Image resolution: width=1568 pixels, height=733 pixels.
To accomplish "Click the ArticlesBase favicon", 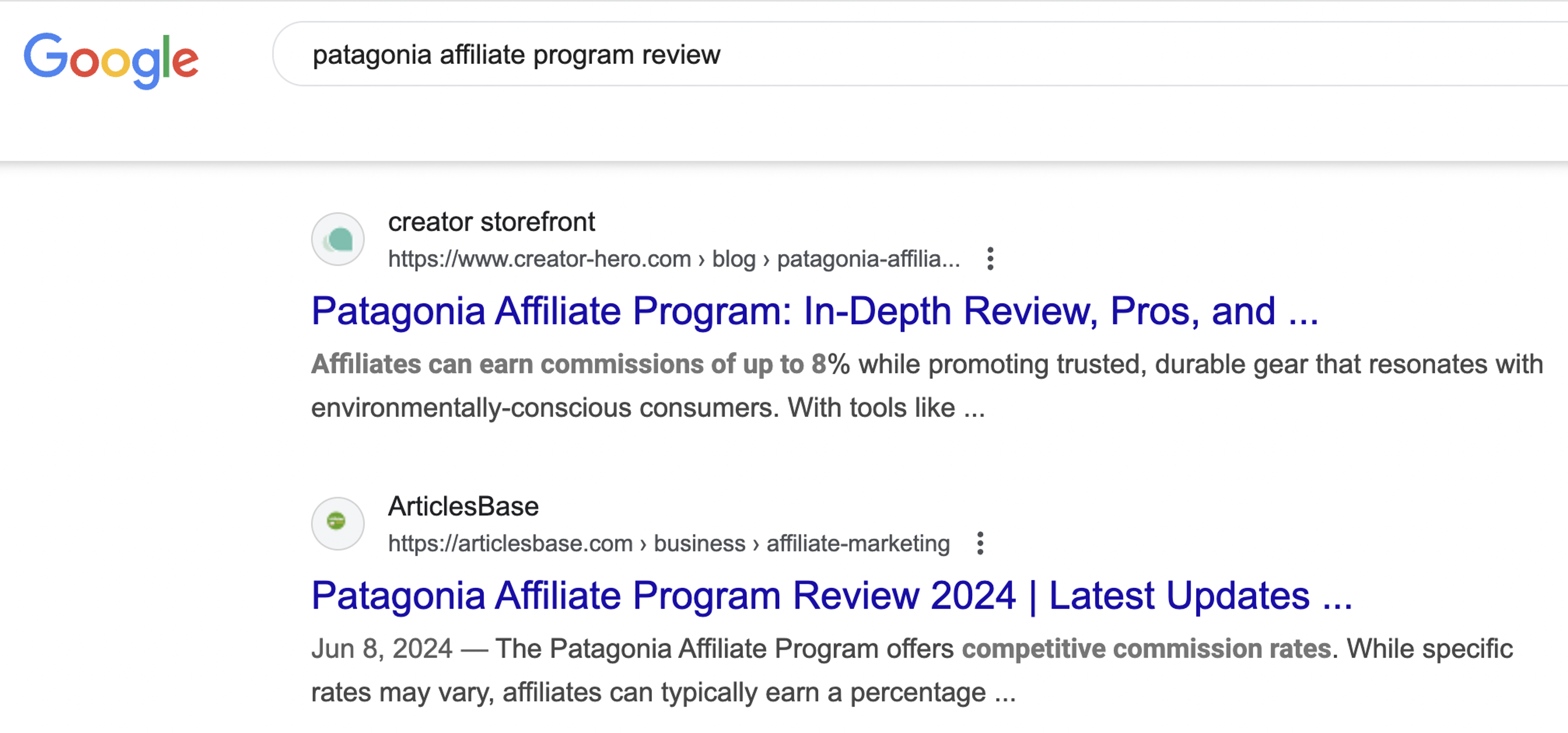I will pos(338,523).
